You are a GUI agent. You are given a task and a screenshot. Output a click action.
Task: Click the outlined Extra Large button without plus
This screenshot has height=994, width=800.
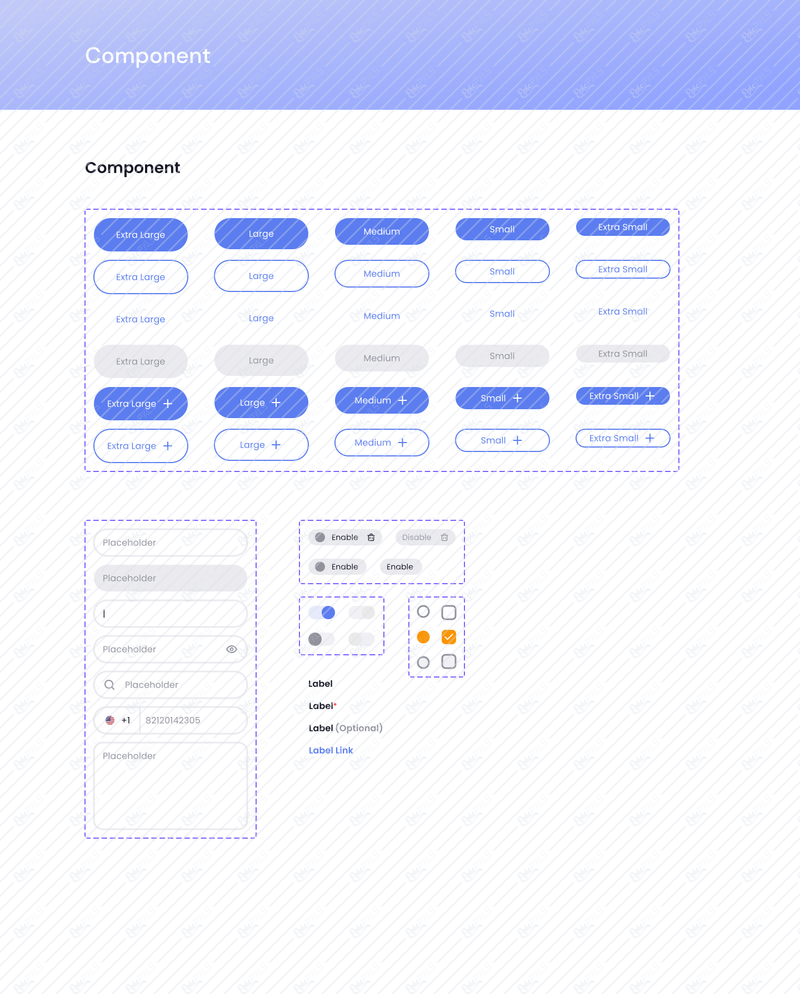(x=141, y=277)
